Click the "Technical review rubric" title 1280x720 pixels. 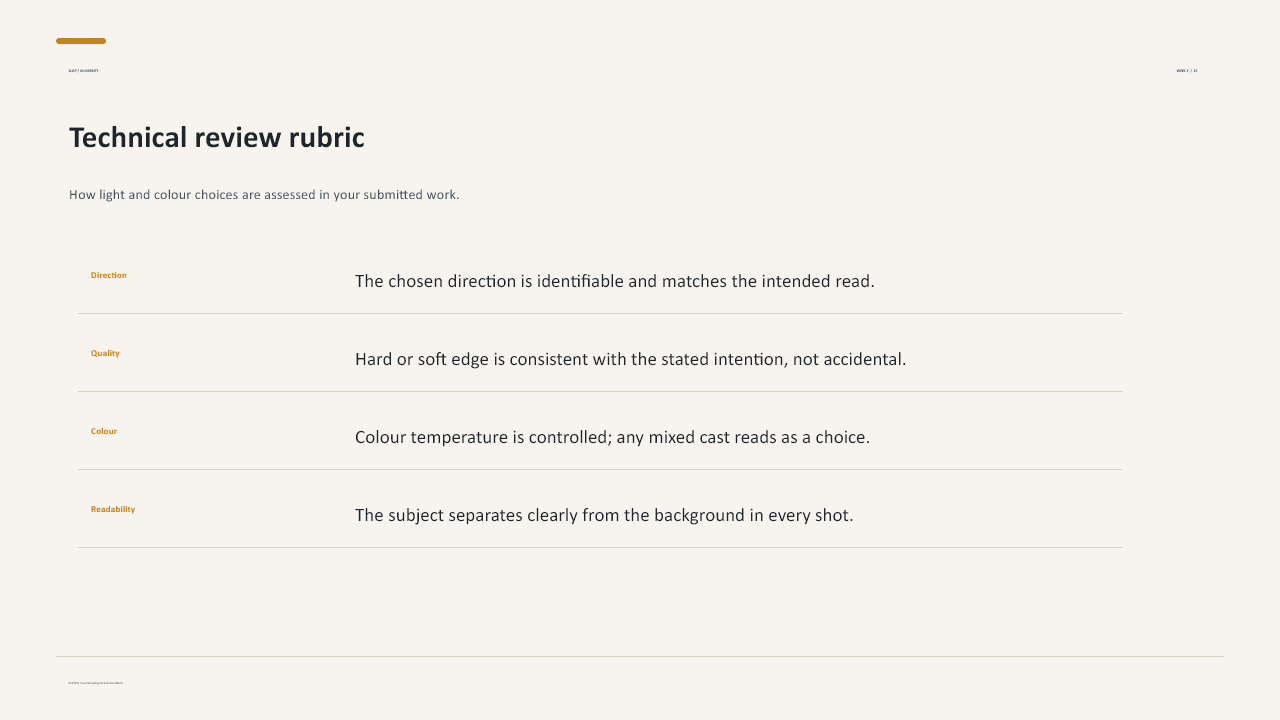click(x=216, y=138)
